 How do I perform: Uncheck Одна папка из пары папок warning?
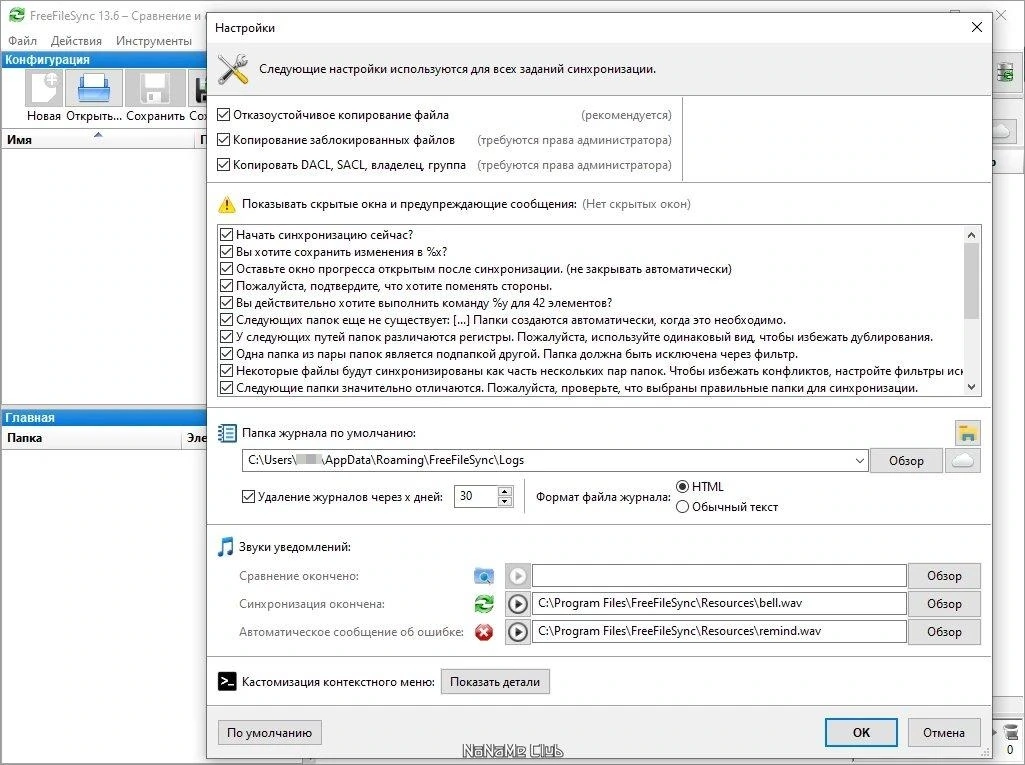[226, 354]
